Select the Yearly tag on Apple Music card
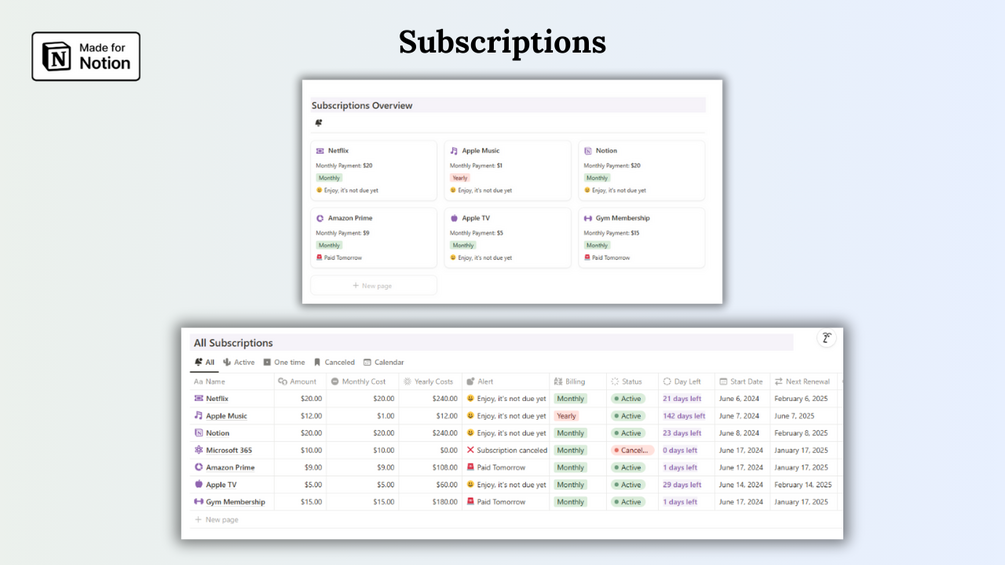 [460, 178]
